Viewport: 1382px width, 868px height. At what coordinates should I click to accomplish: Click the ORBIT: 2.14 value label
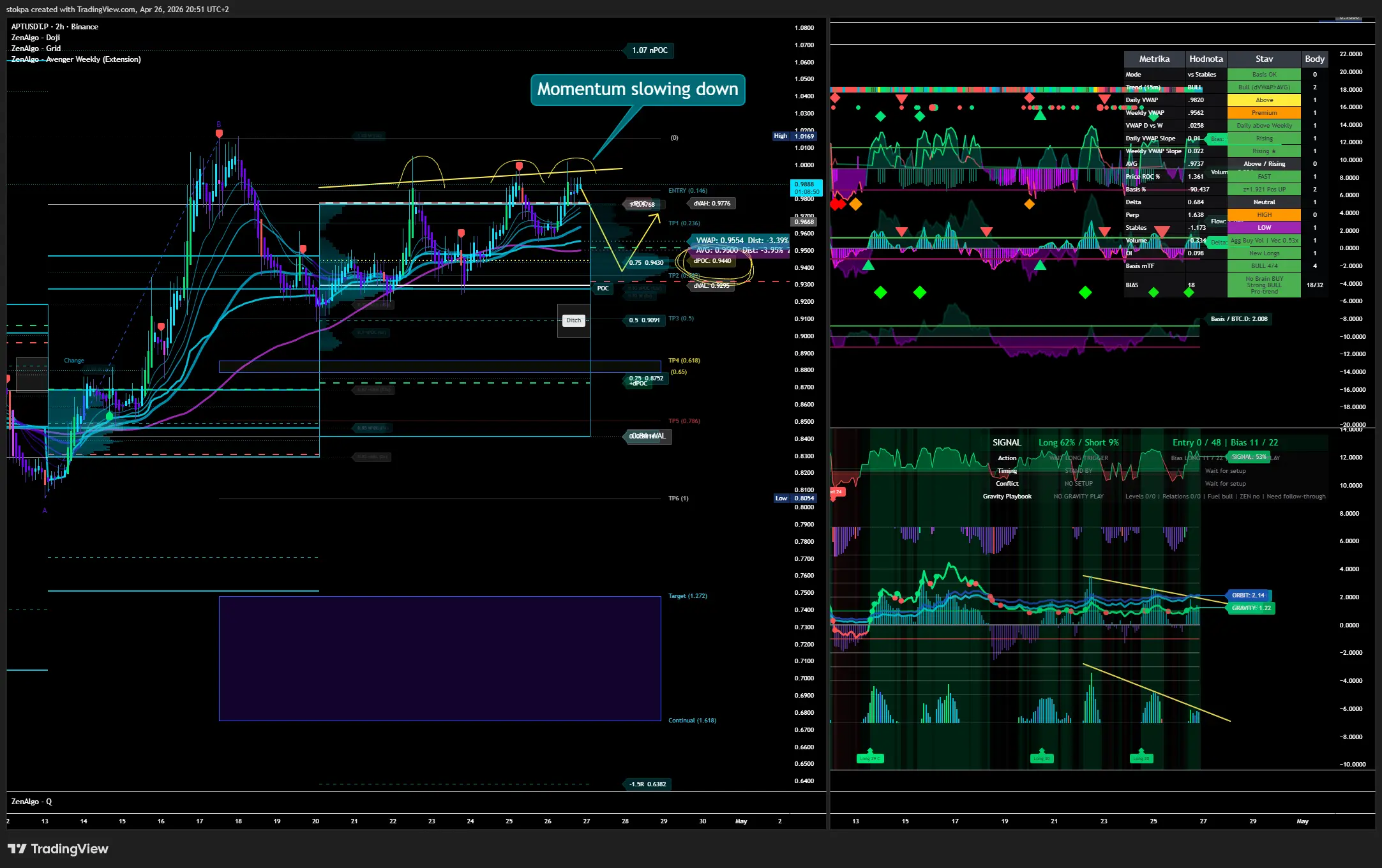[x=1248, y=595]
